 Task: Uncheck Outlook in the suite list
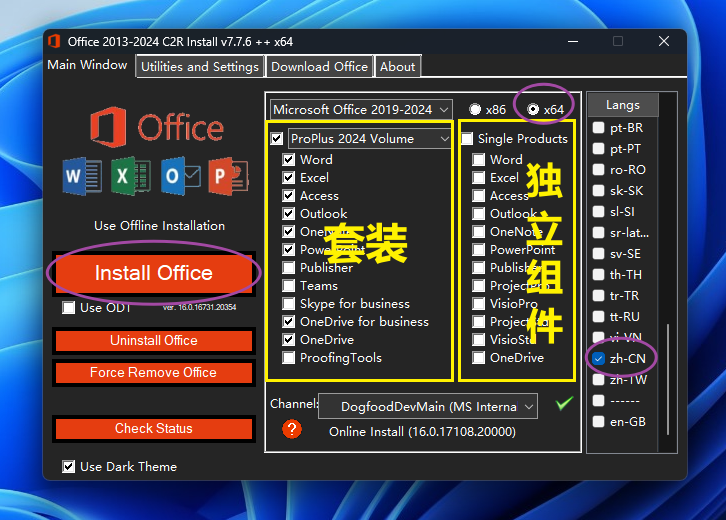(x=288, y=213)
